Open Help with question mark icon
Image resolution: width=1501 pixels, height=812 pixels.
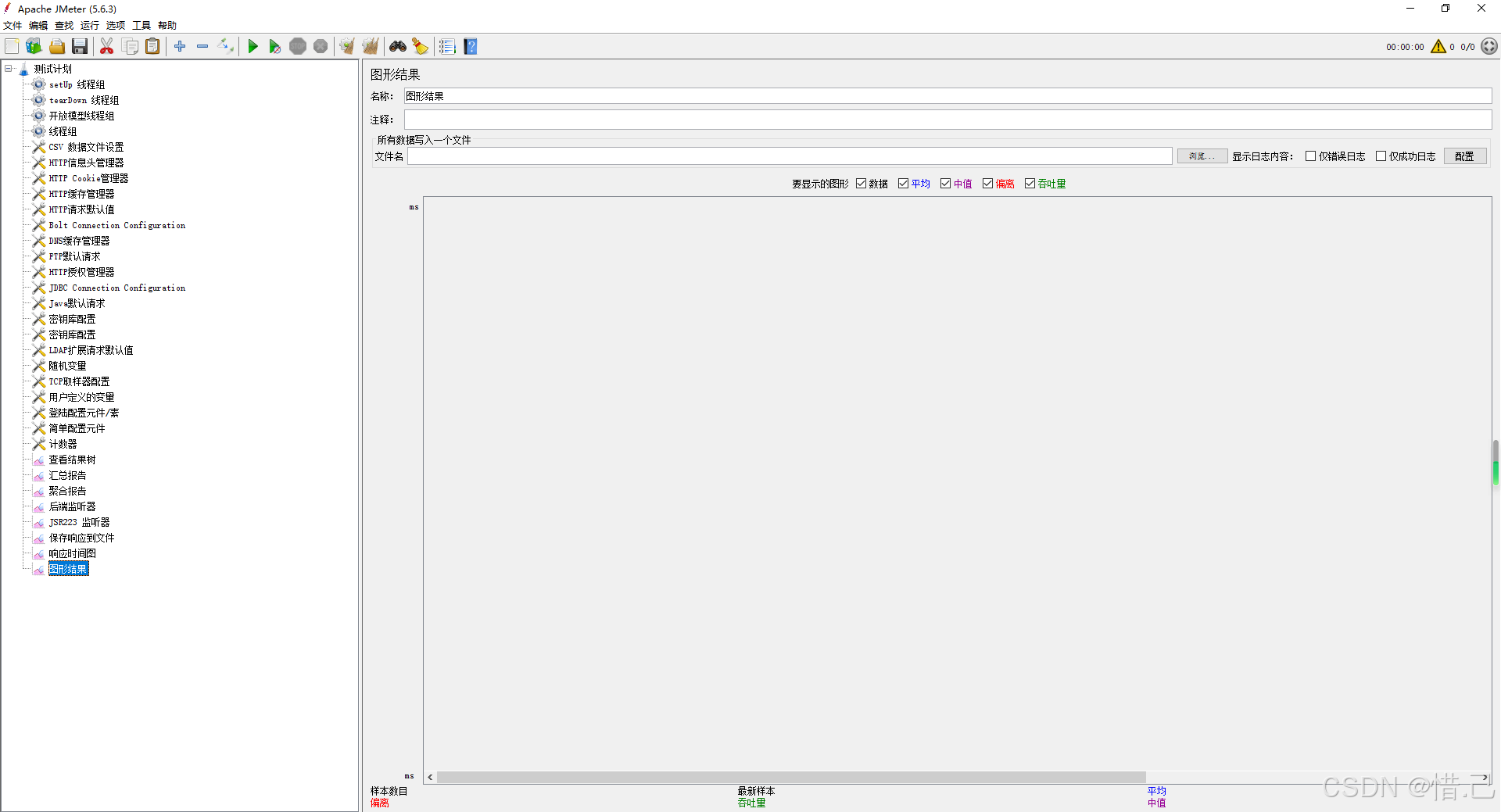[471, 47]
